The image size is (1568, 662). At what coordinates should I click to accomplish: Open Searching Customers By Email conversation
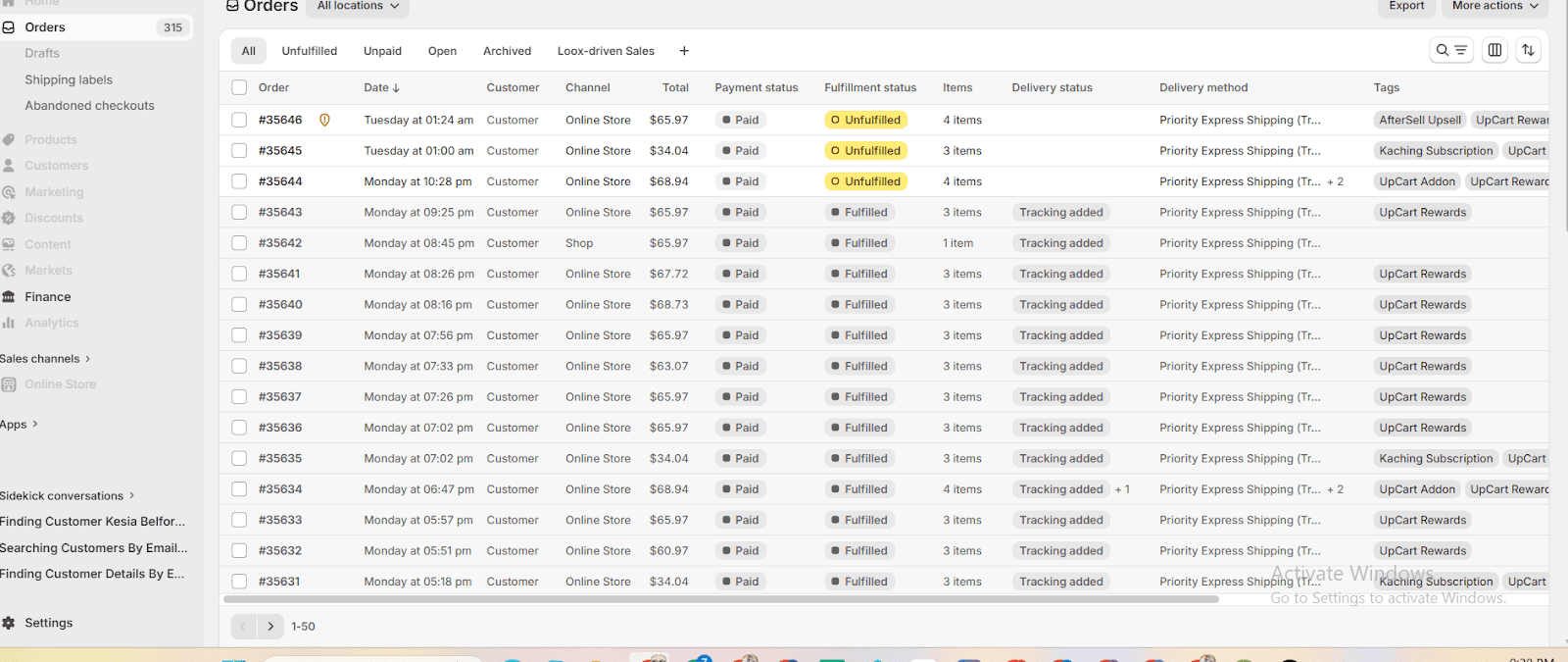tap(94, 548)
